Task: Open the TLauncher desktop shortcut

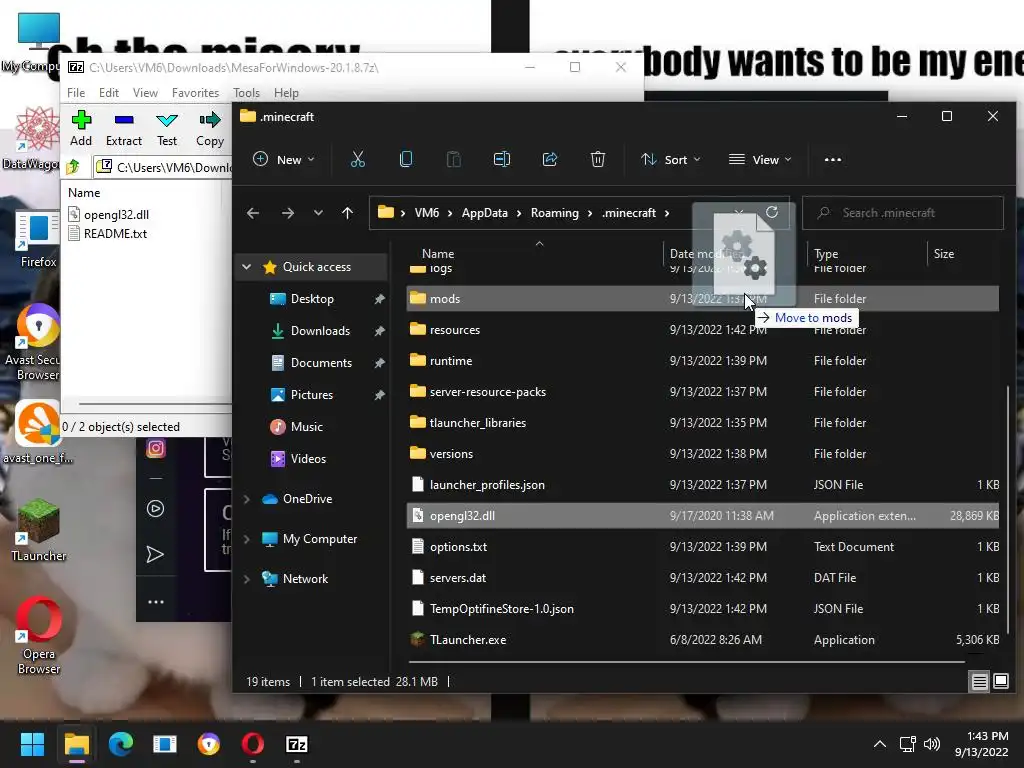Action: tap(39, 530)
